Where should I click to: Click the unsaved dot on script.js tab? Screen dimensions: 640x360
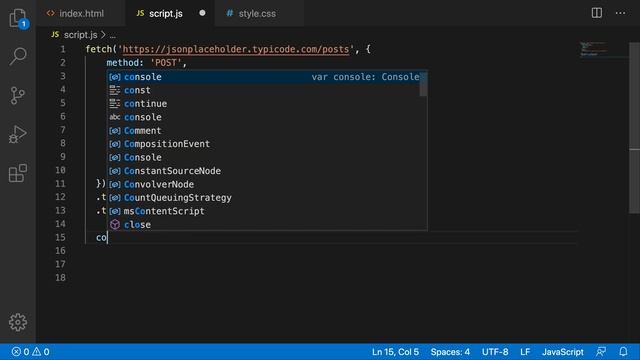[x=202, y=13]
